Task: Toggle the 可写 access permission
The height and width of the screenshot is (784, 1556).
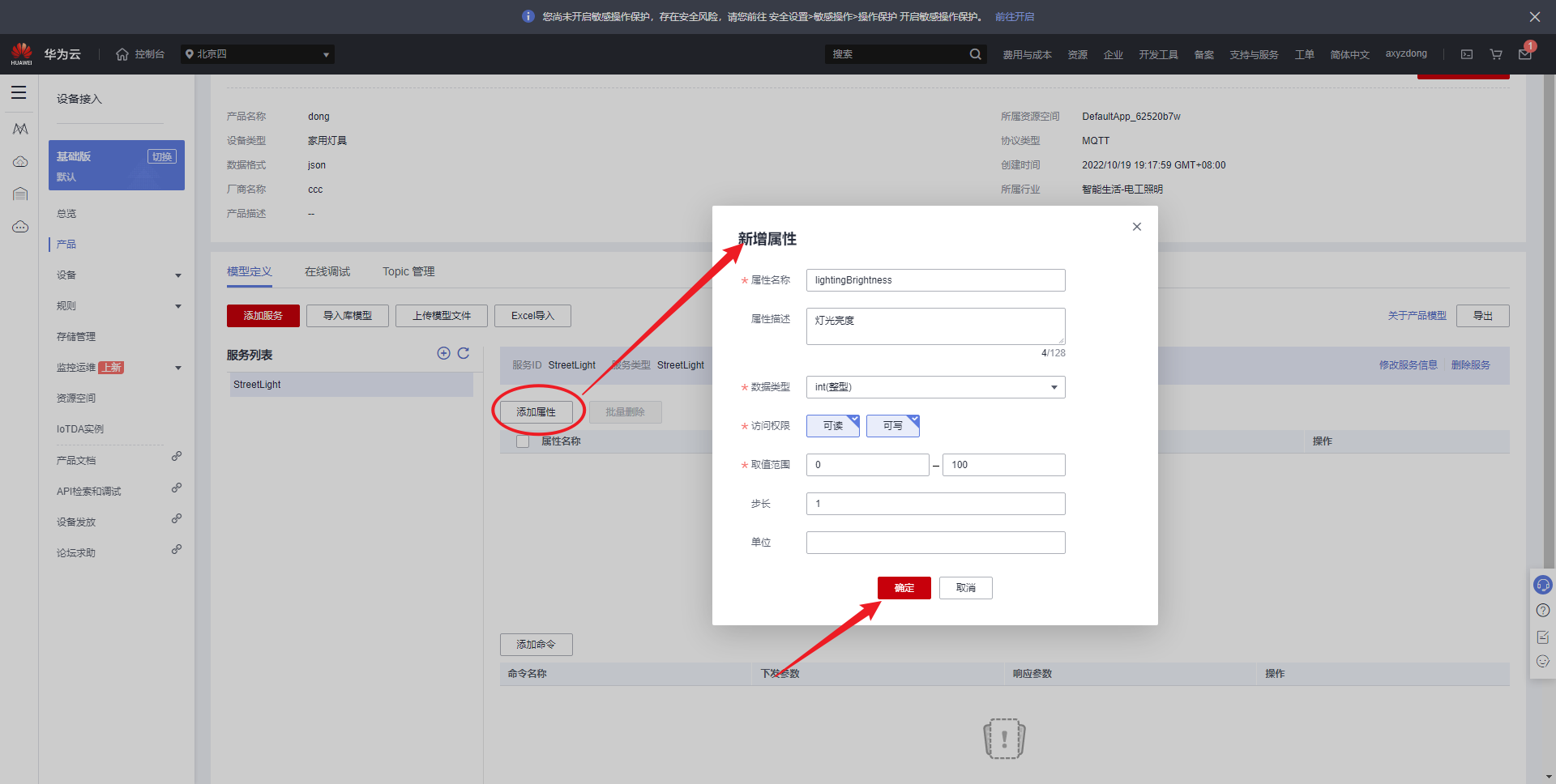Action: pos(893,426)
